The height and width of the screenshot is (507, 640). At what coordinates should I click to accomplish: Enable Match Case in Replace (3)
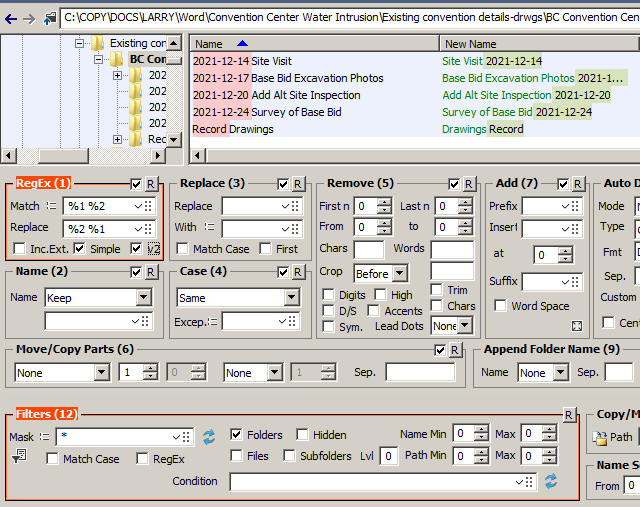pyautogui.click(x=182, y=248)
